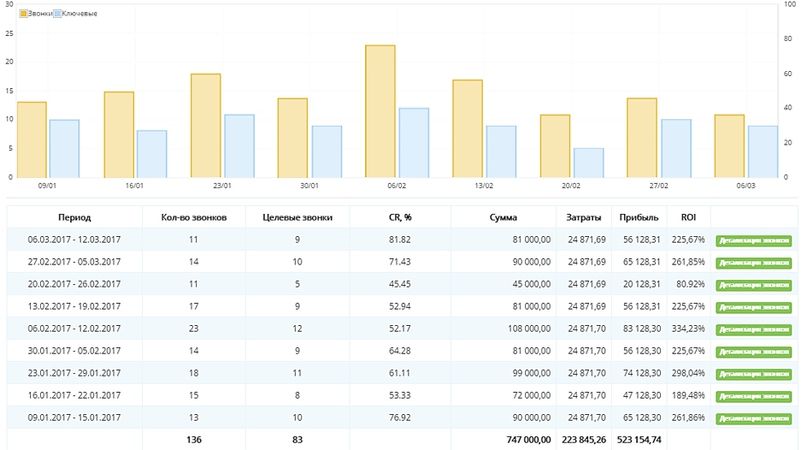The width and height of the screenshot is (807, 450).
Task: Click the Прибыль column header
Action: 639,217
